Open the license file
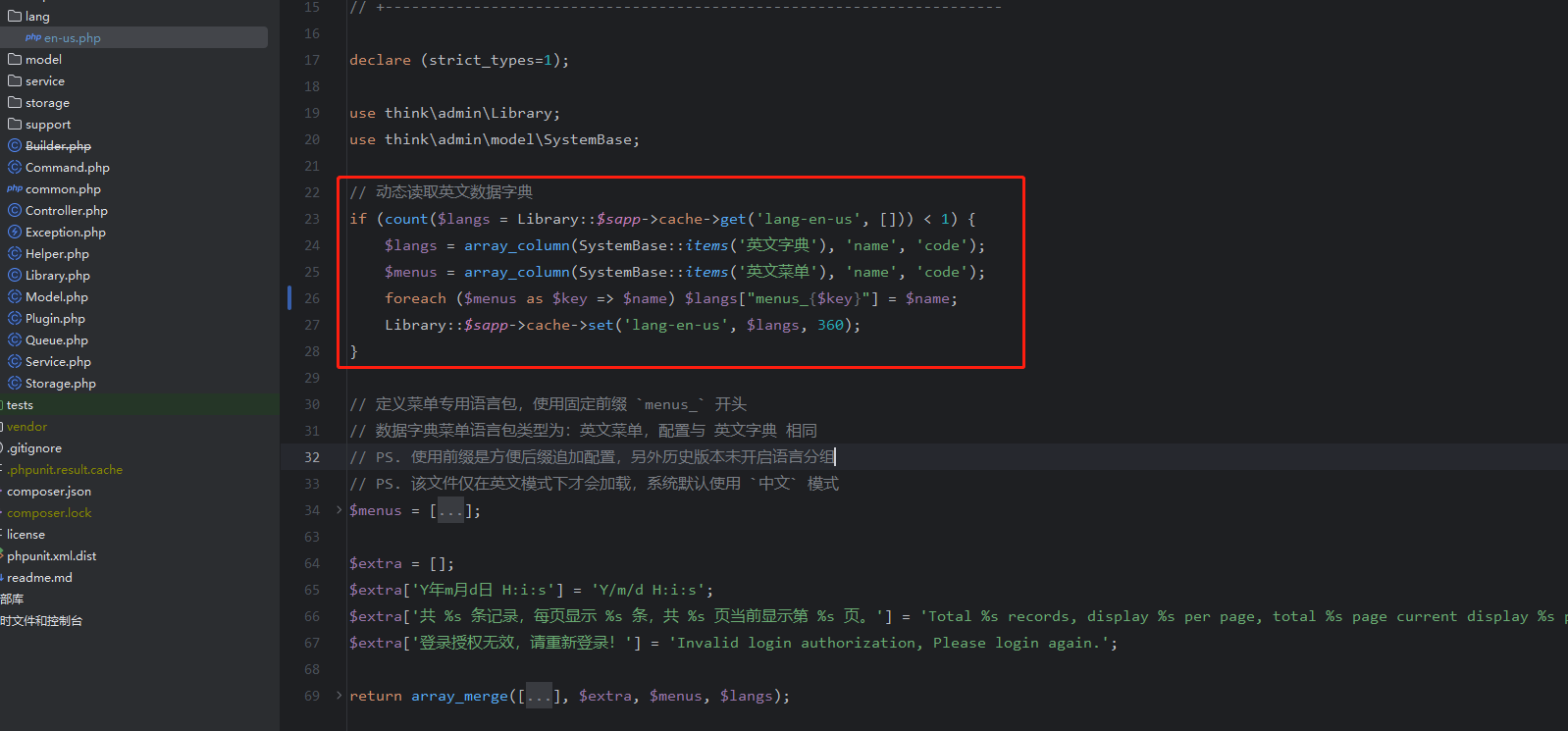The image size is (1568, 731). click(x=26, y=535)
